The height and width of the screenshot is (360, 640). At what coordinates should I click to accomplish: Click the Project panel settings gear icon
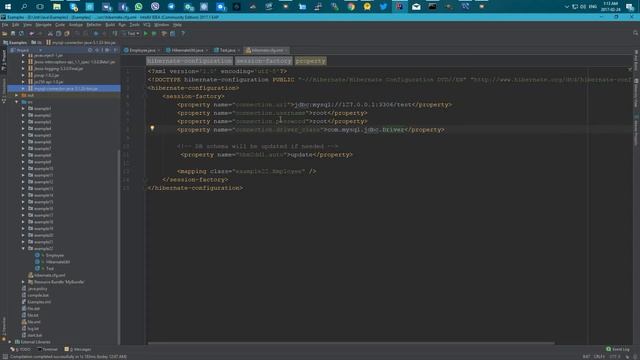tap(107, 50)
